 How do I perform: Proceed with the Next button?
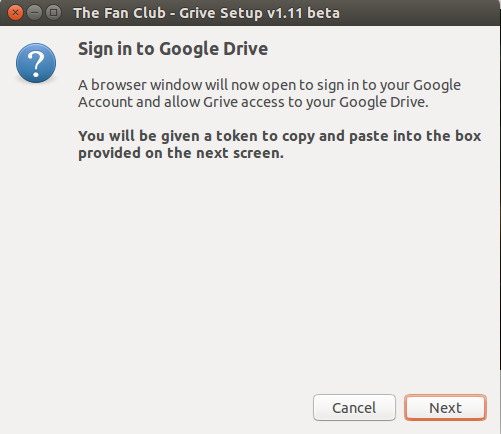coord(445,407)
